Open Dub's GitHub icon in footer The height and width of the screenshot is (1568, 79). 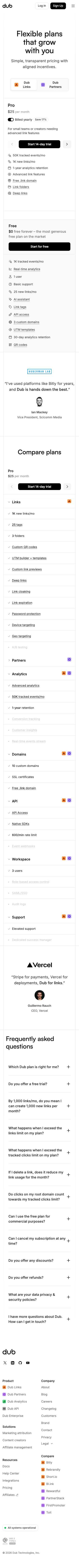(20, 1363)
